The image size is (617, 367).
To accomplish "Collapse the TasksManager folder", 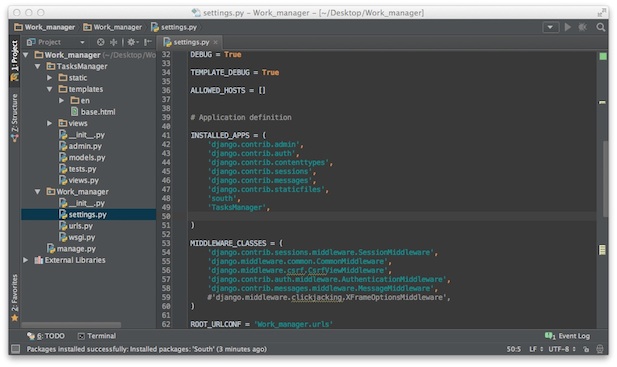I will point(38,66).
